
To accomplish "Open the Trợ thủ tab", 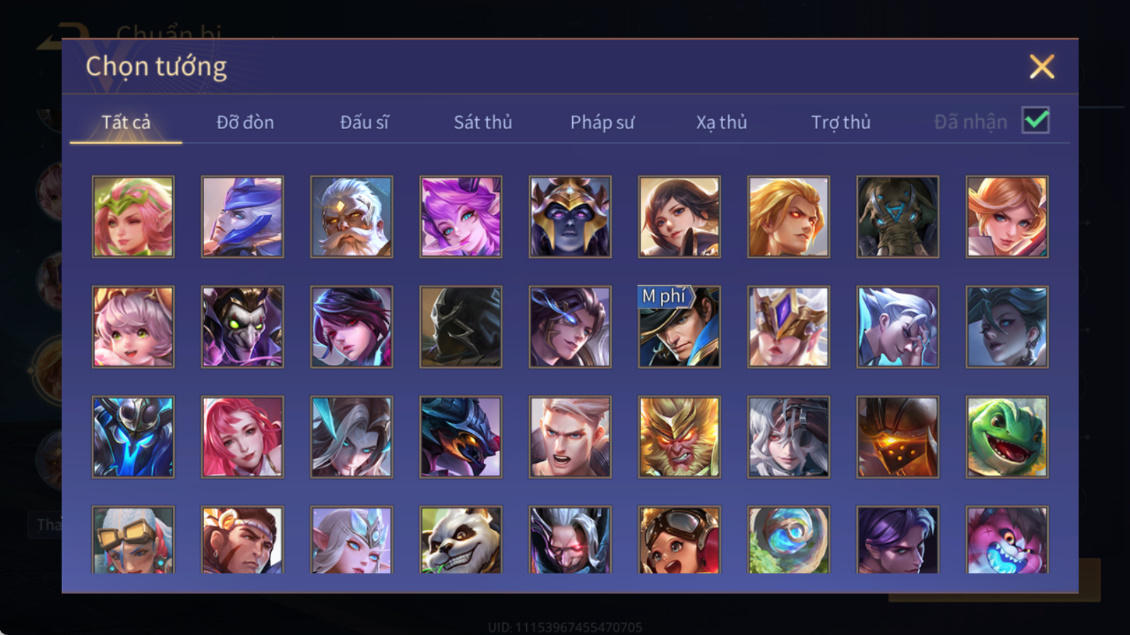I will pyautogui.click(x=841, y=123).
